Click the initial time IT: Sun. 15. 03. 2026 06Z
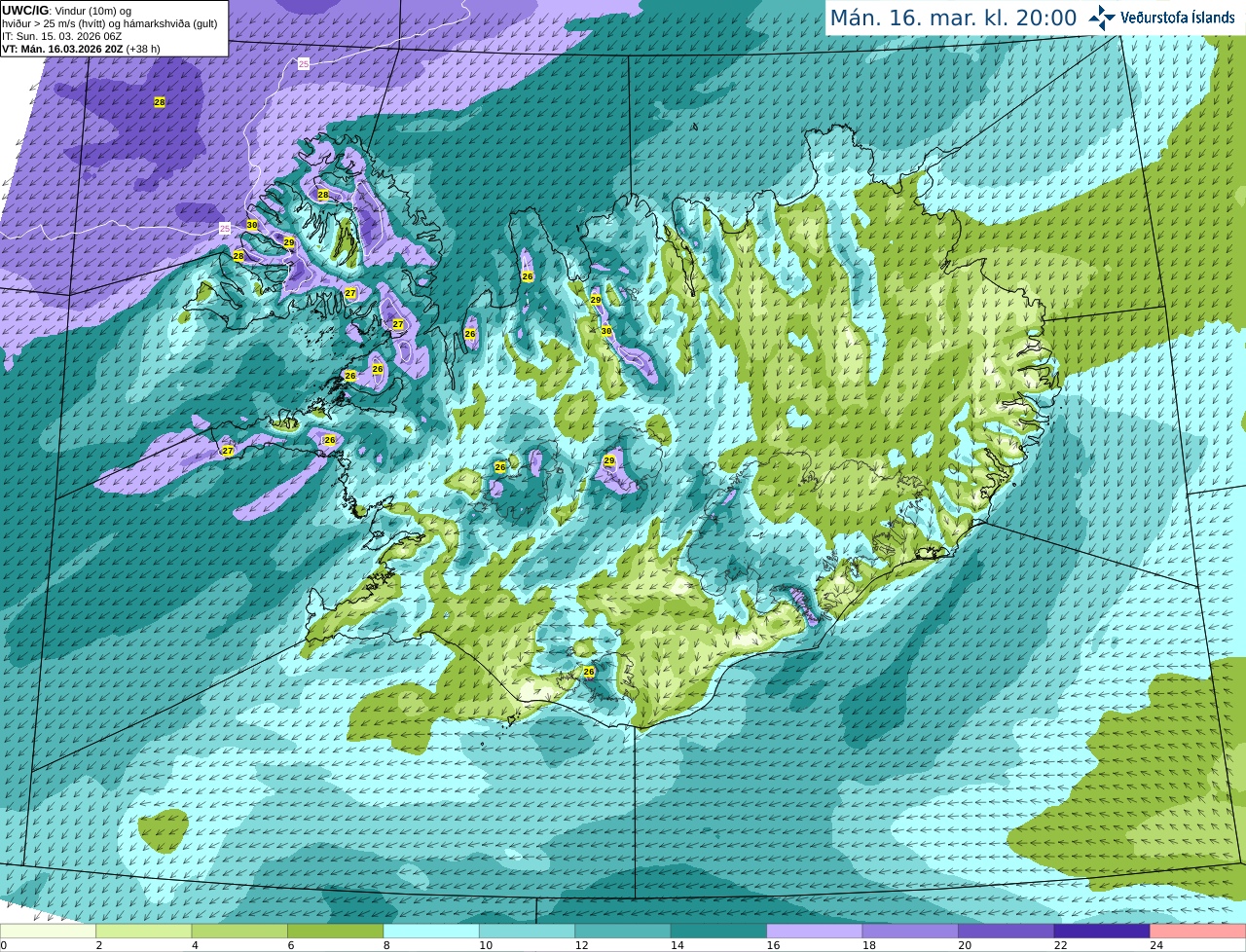 click(61, 36)
